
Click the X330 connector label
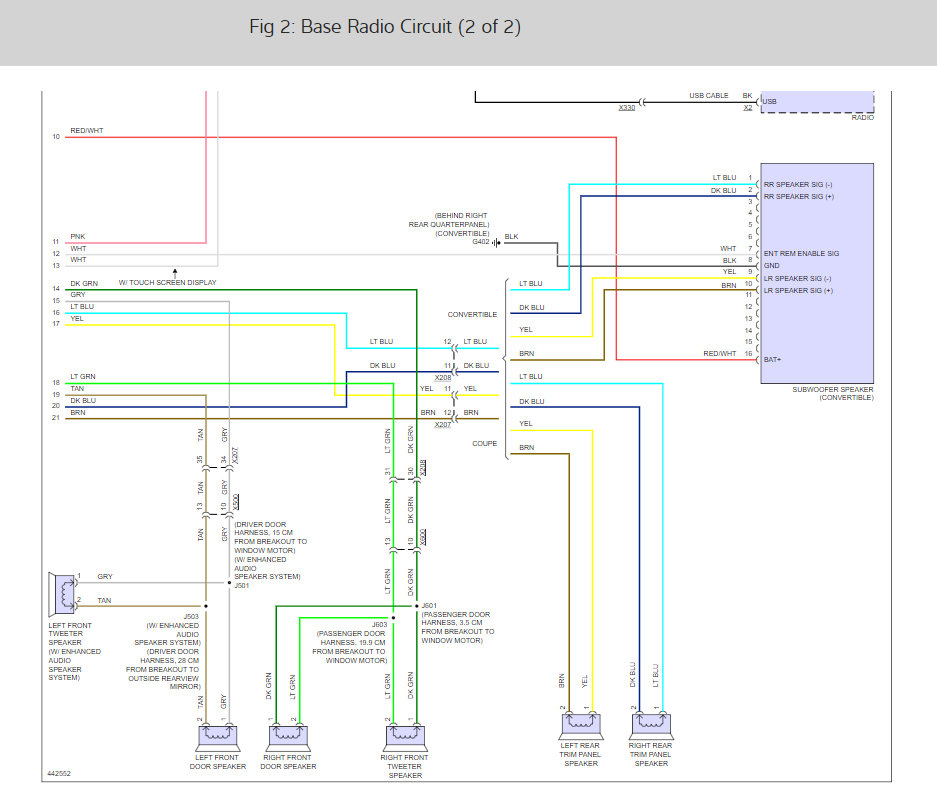click(x=627, y=108)
